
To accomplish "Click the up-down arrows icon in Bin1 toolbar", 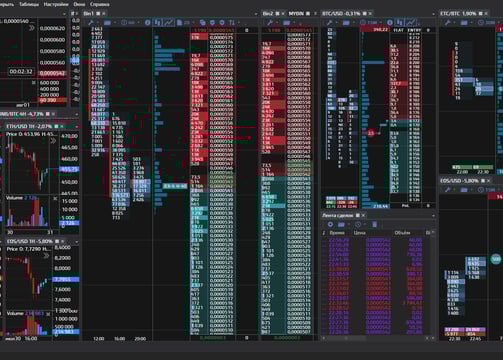I will (232, 22).
